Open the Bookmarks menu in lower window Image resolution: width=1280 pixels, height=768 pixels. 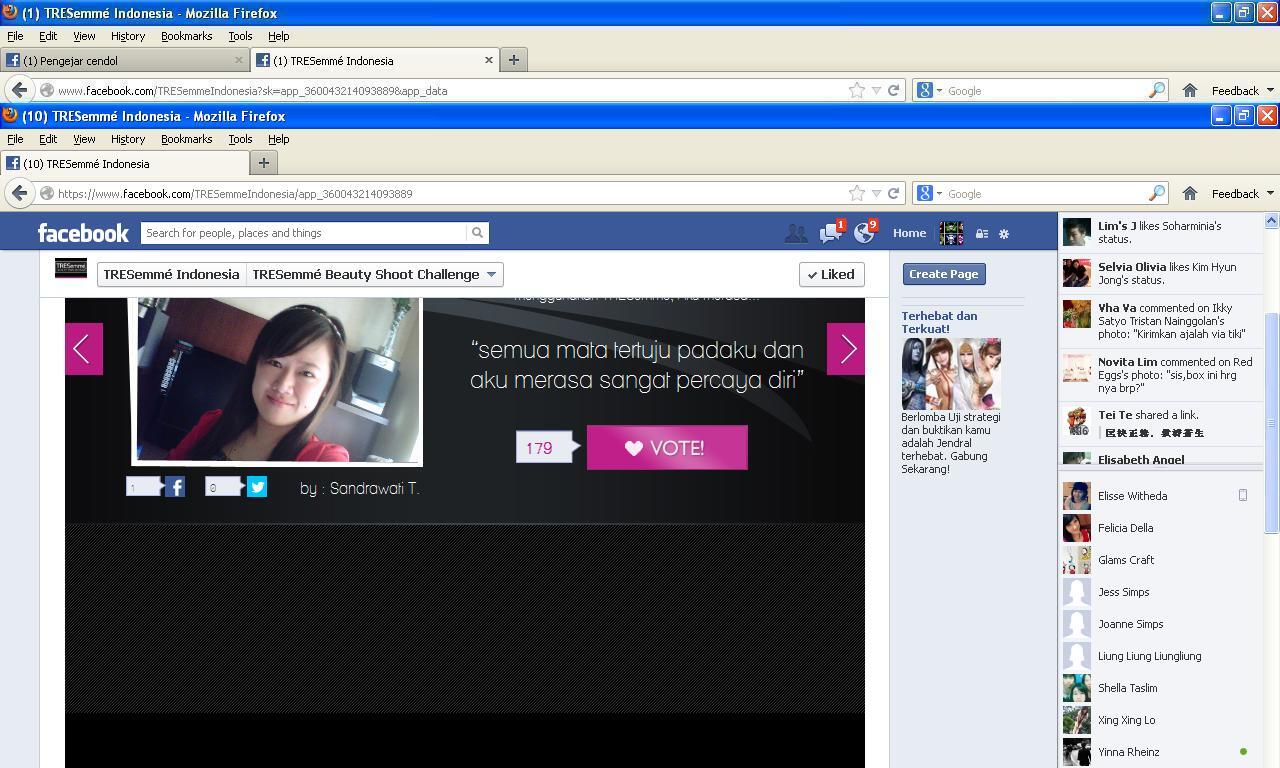(186, 139)
